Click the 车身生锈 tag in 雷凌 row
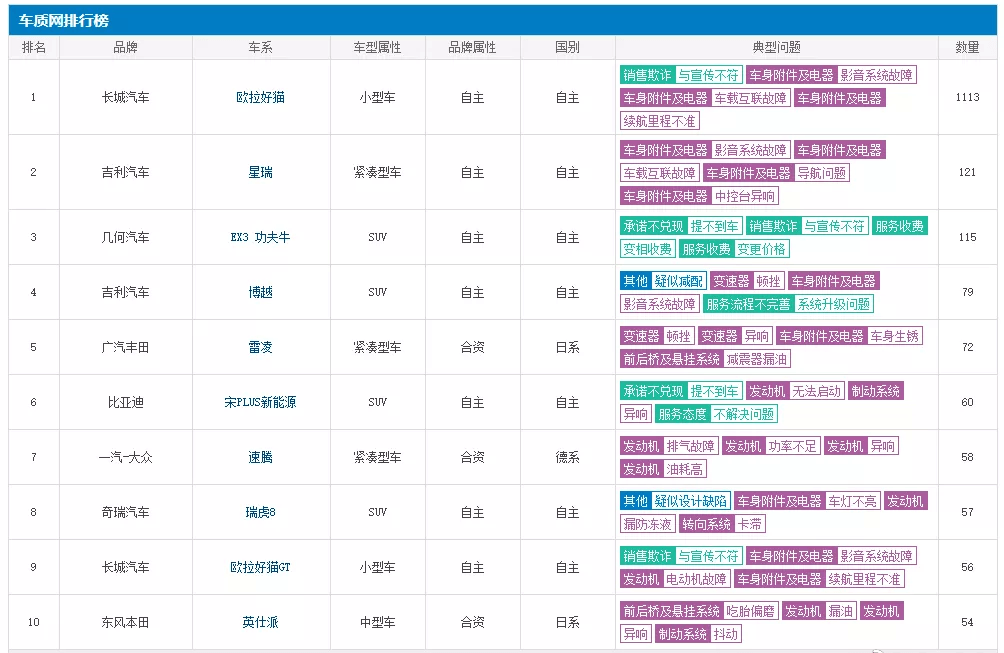Viewport: 1004px width, 653px height. (x=895, y=336)
